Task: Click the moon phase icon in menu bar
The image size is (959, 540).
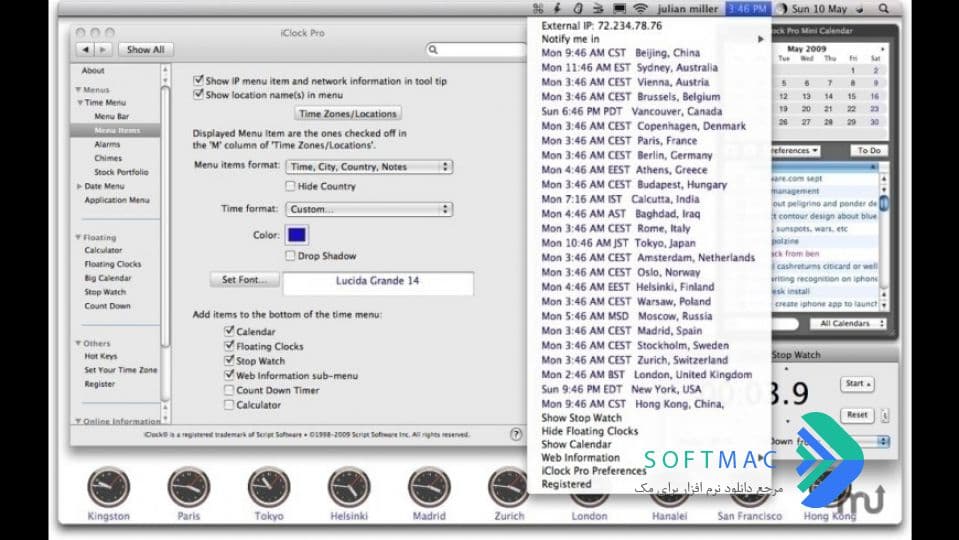Action: [782, 9]
